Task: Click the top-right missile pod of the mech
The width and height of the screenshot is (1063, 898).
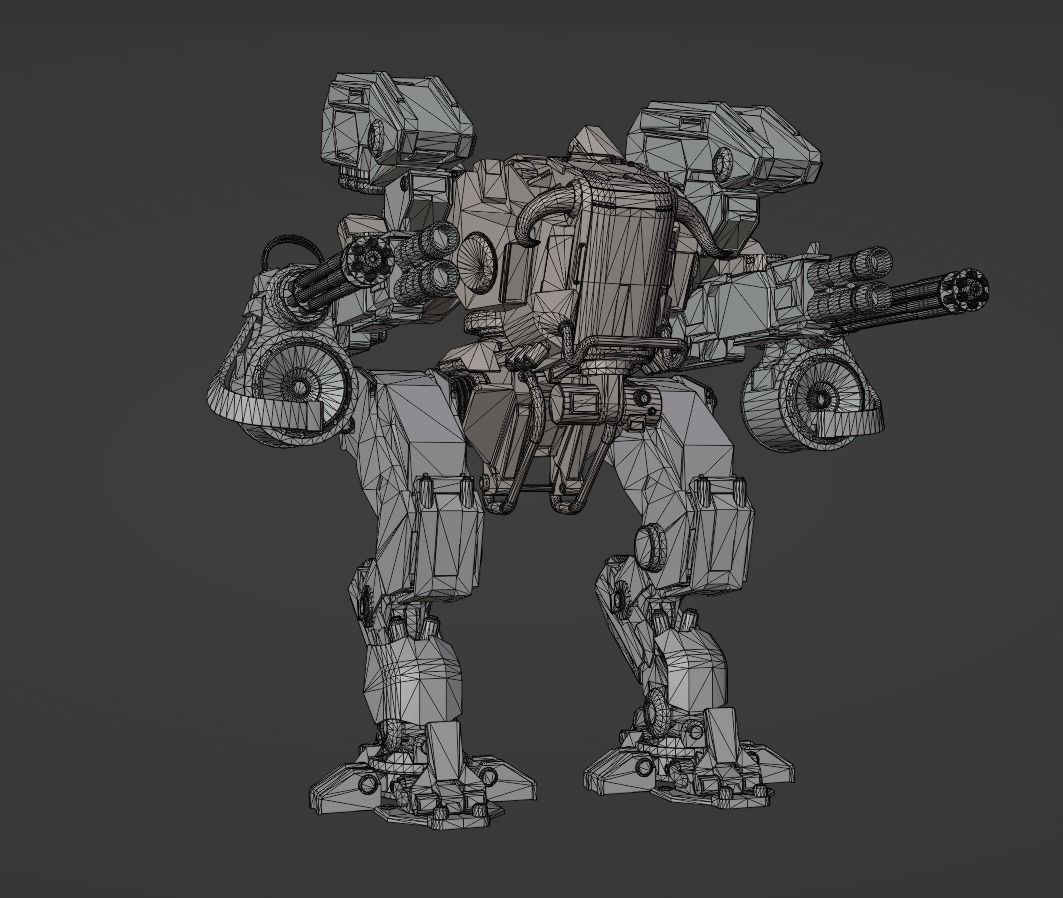Action: (724, 148)
